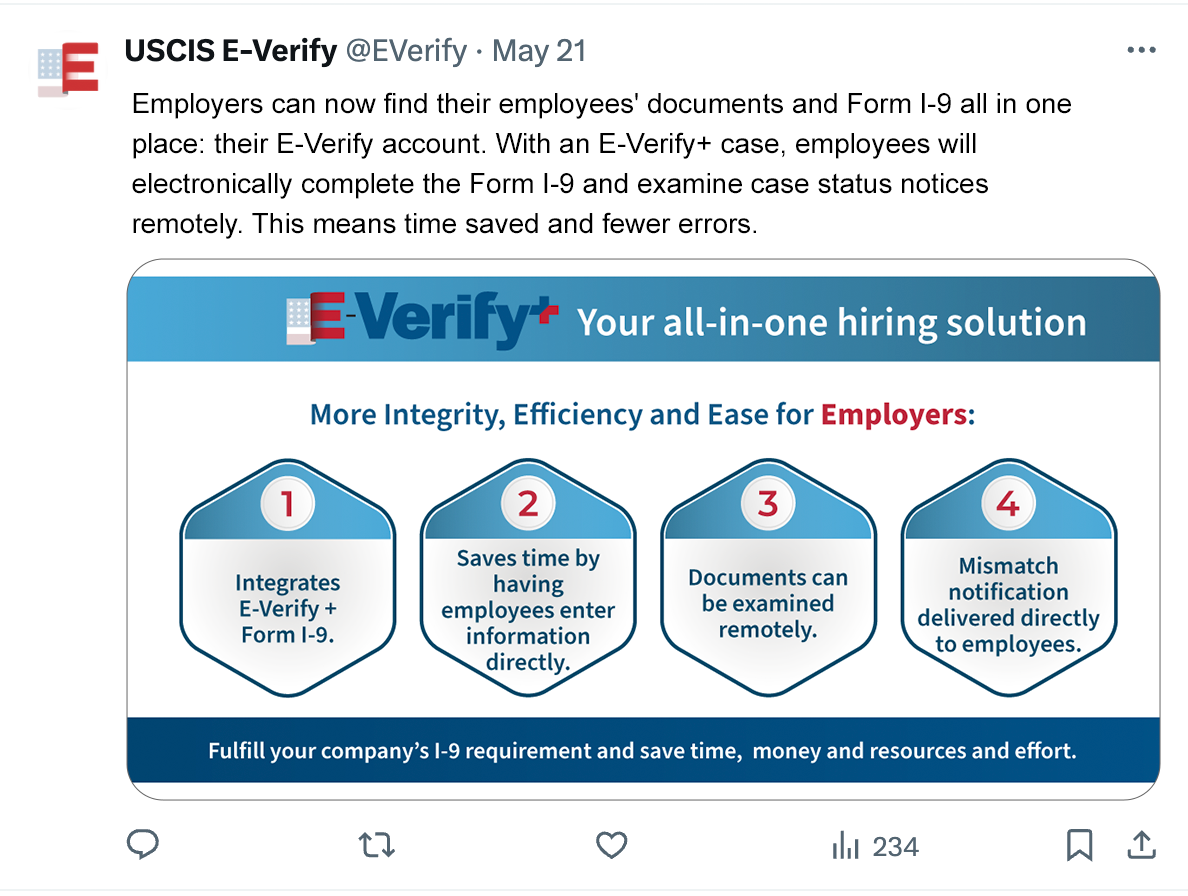The image size is (1188, 896).
Task: Click the "Your all-in-one hiring solution" banner heading
Action: pos(831,323)
